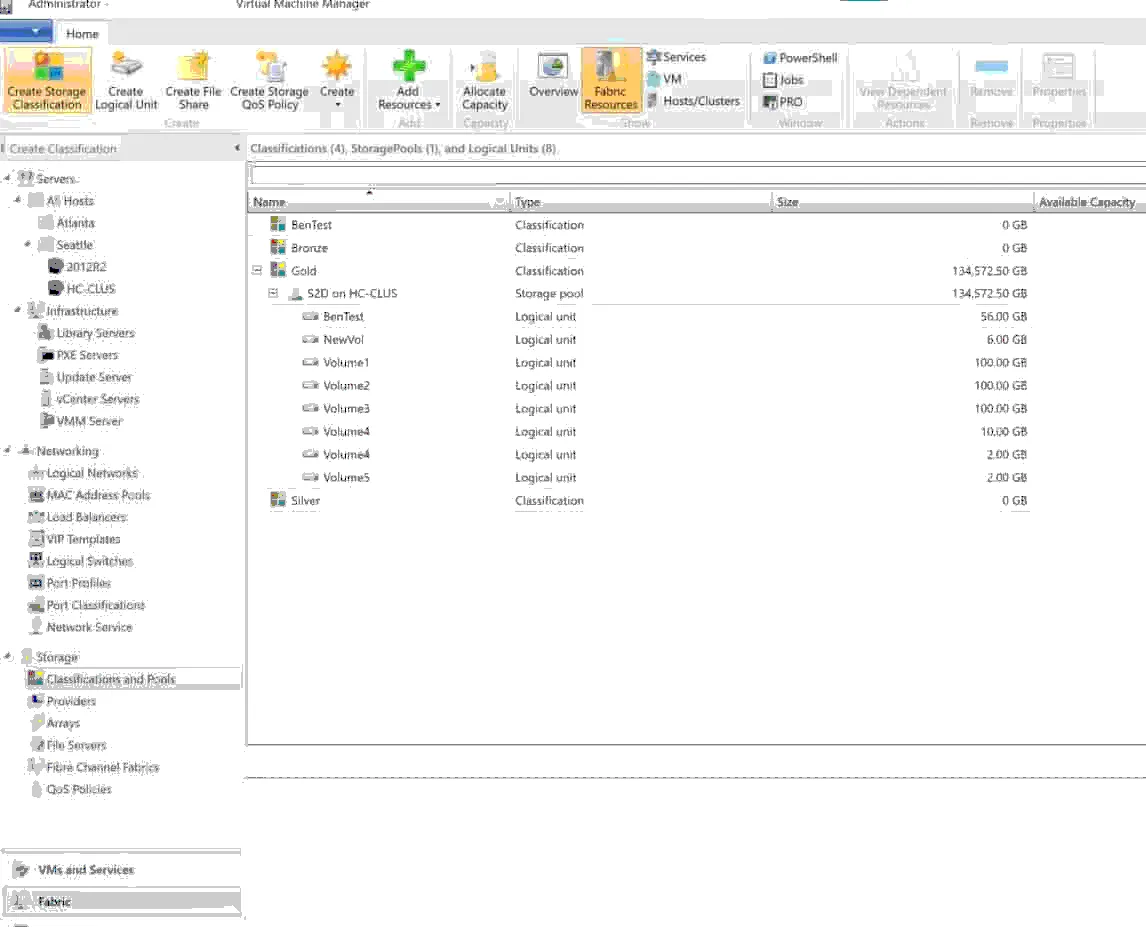Show Services in ribbon
The width and height of the screenshot is (1146, 927).
pos(676,57)
